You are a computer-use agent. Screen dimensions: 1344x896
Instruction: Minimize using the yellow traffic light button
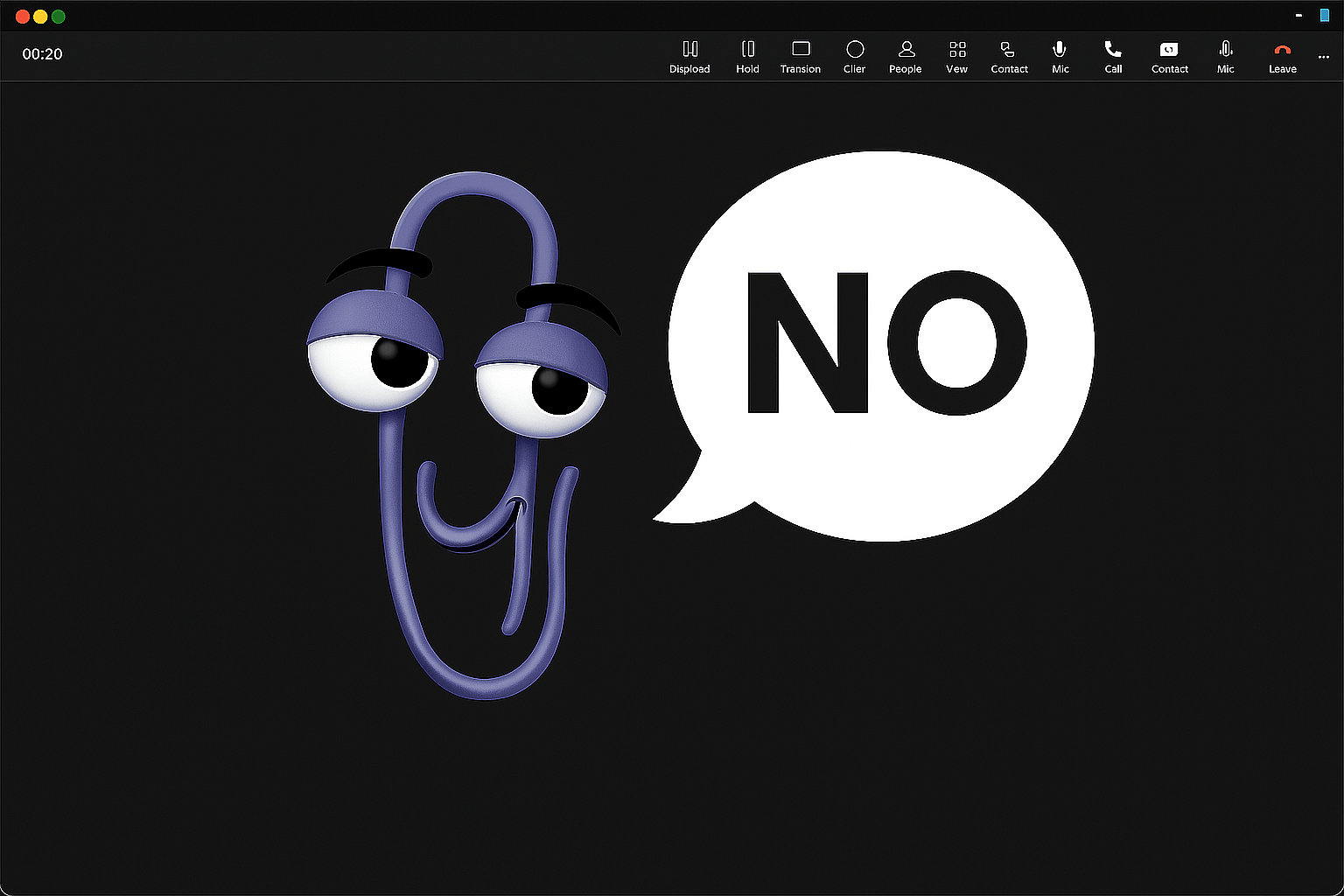tap(40, 16)
